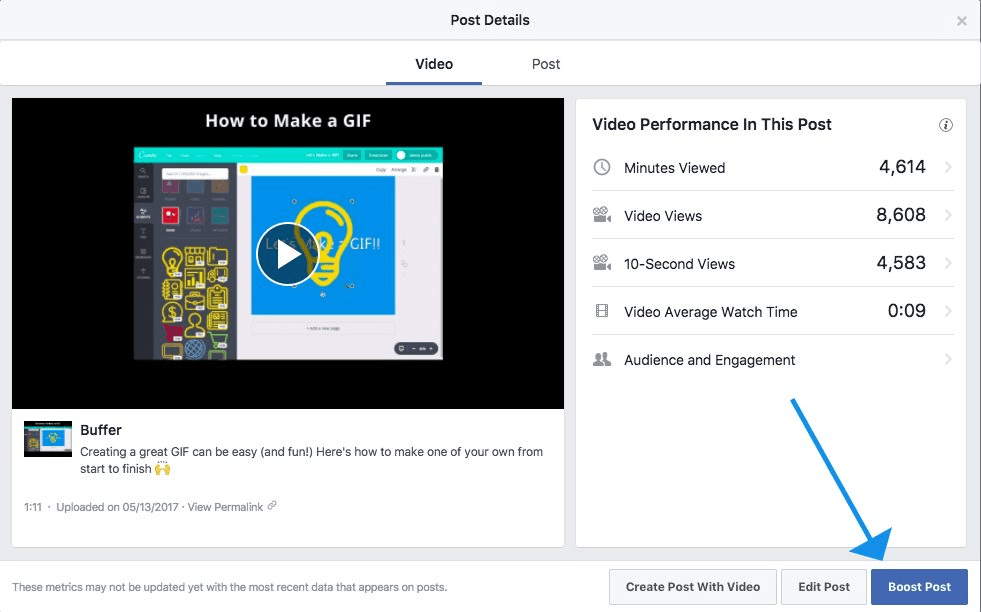
Task: Close the Post Details dialog
Action: click(962, 20)
